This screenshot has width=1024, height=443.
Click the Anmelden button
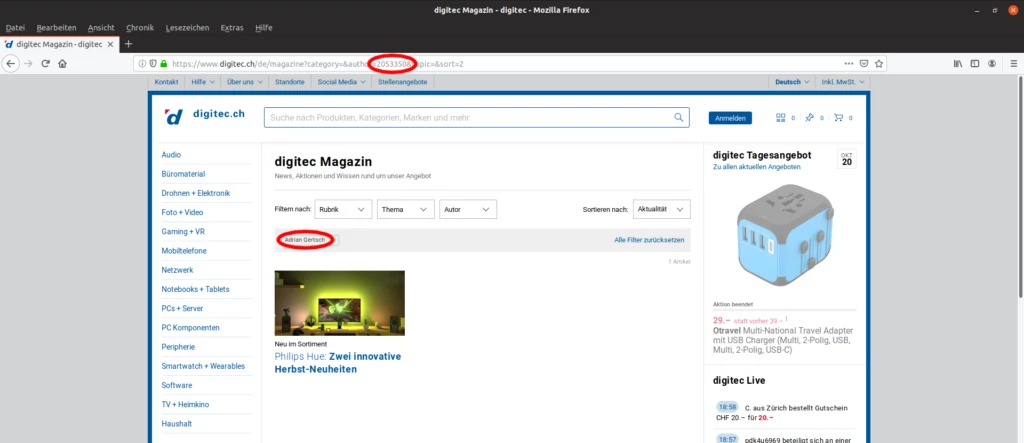click(x=730, y=118)
